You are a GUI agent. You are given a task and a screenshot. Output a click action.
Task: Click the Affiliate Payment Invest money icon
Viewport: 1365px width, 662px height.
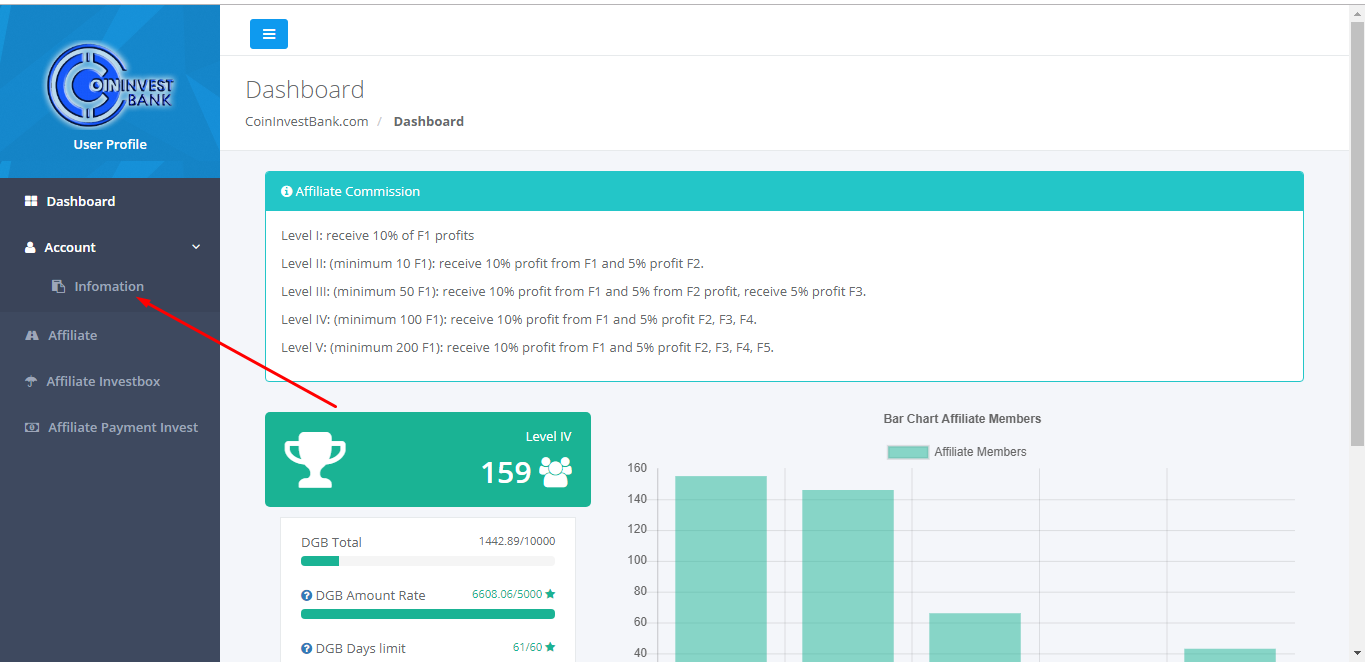(32, 427)
